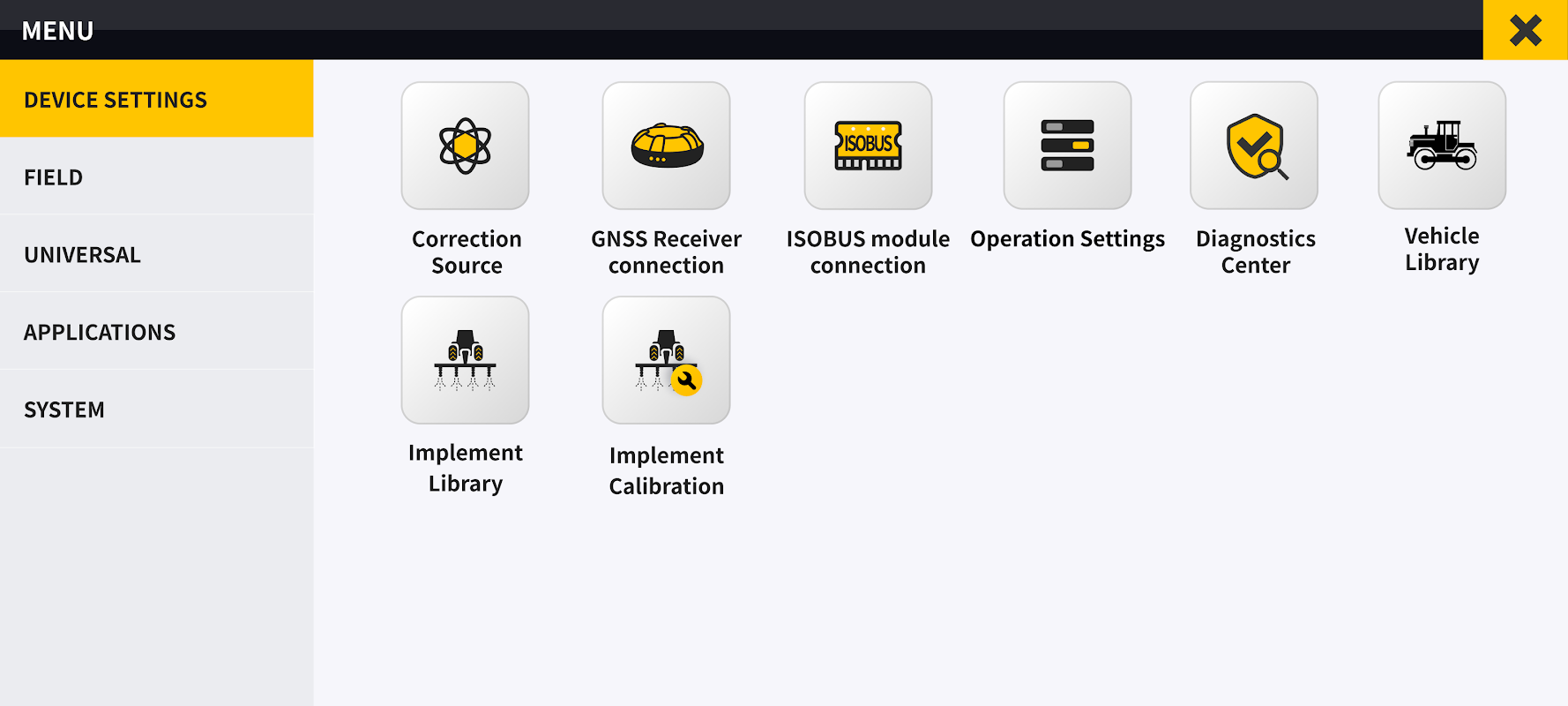Viewport: 1568px width, 706px height.
Task: Open the Implement Calibration wrench icon
Action: click(666, 360)
